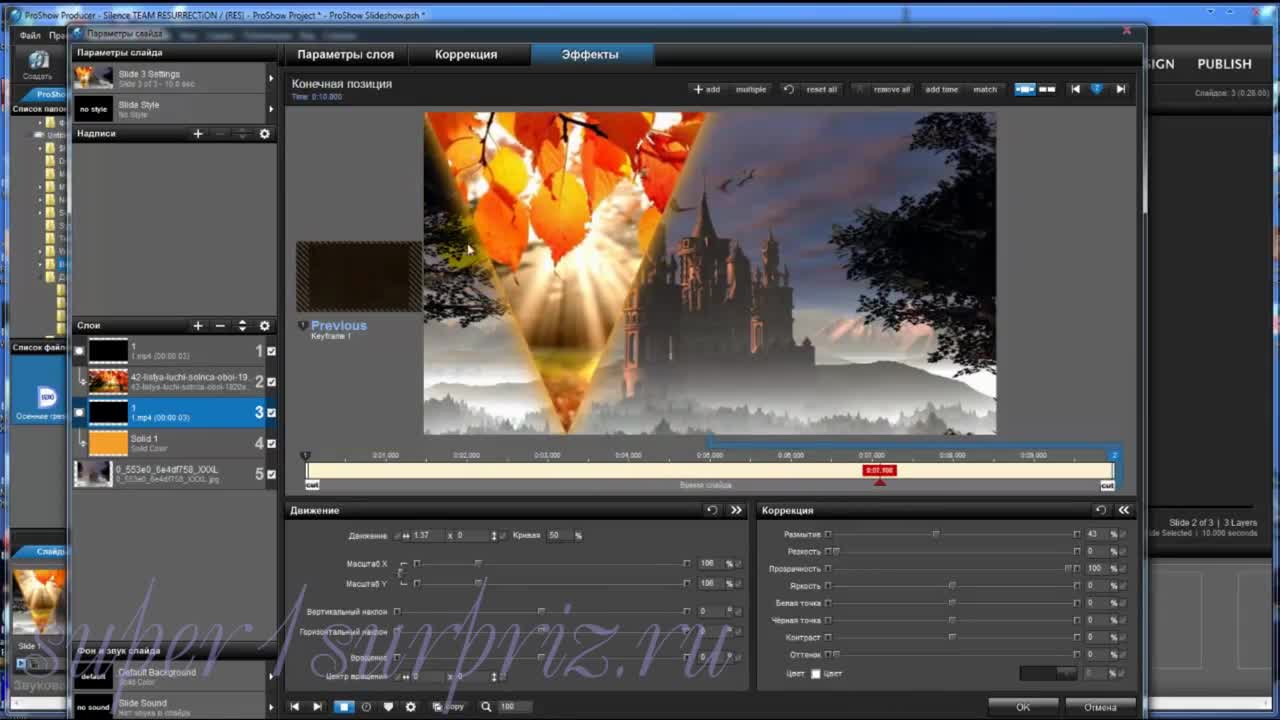Screen dimensions: 1280x720
Task: Expand the Slide 3 Settings arrow
Action: click(x=270, y=78)
